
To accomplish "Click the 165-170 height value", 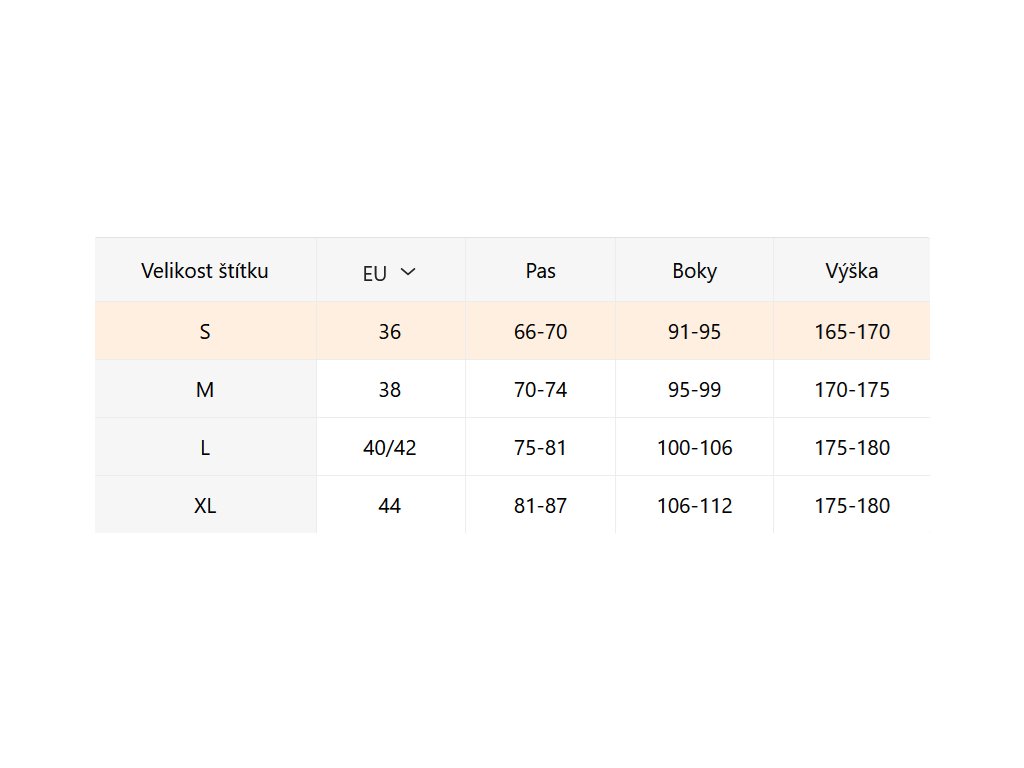I will (852, 332).
